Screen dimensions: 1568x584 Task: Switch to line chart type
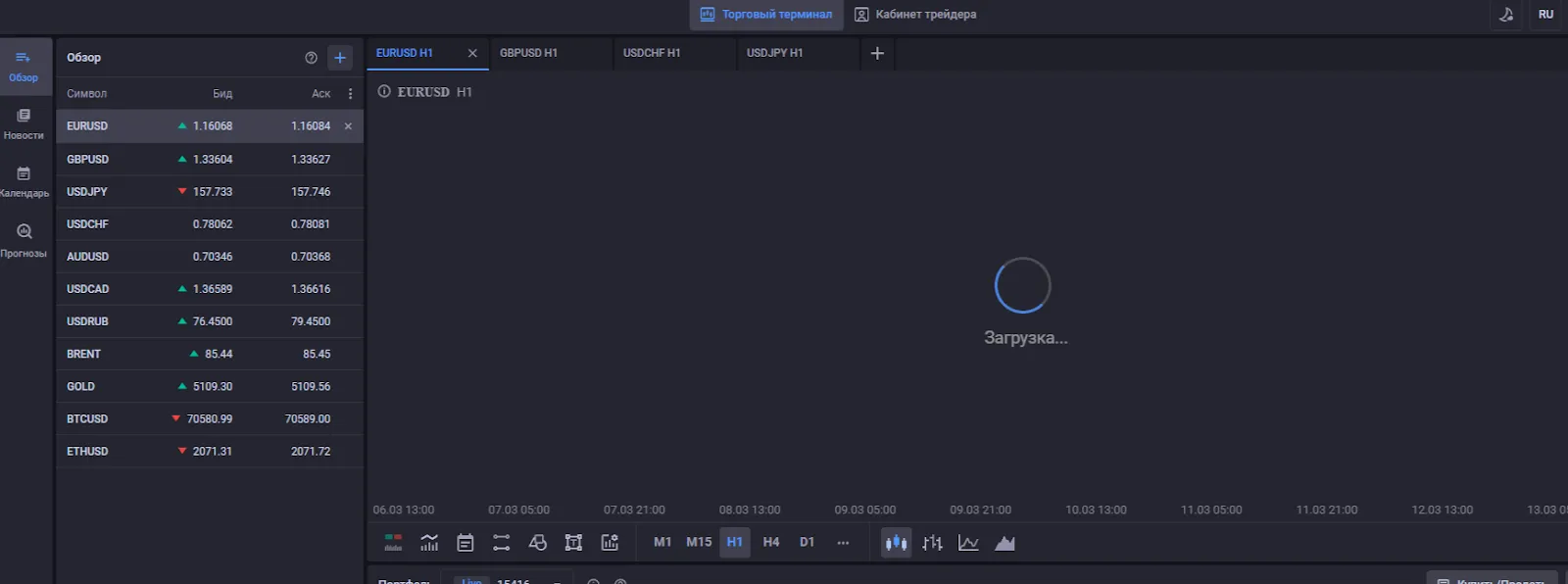point(968,543)
